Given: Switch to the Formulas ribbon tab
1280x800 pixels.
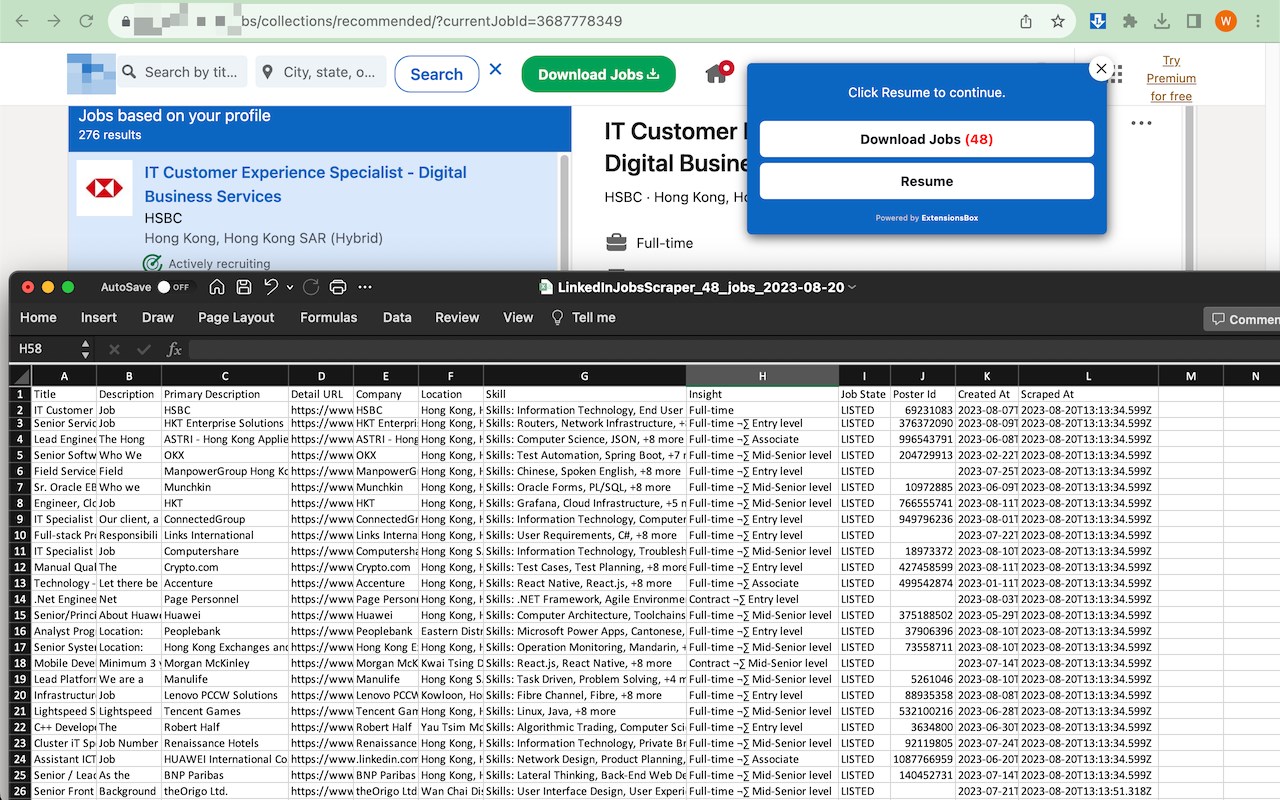Looking at the screenshot, I should [x=329, y=317].
